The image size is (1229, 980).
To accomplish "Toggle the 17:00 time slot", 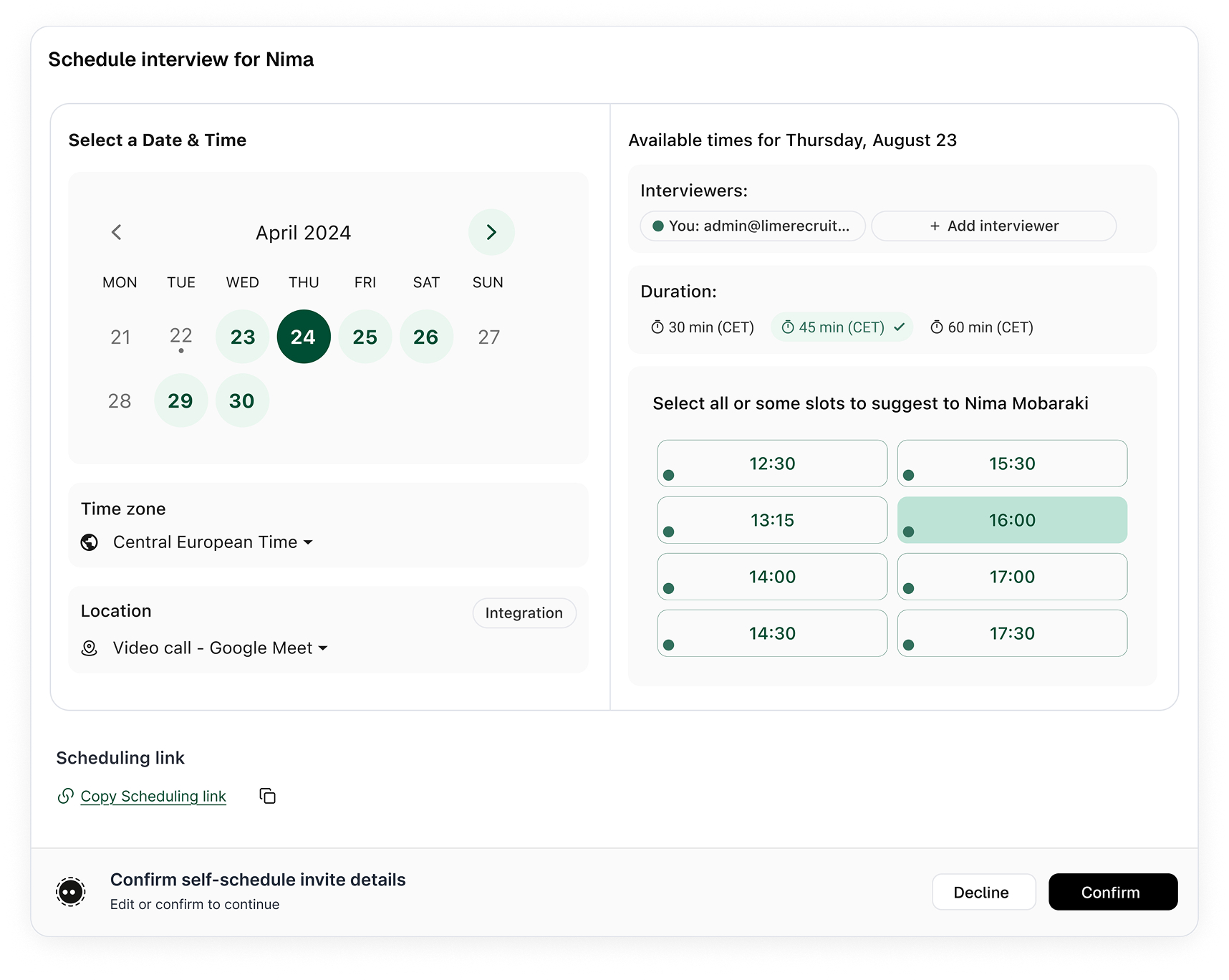I will point(1013,577).
